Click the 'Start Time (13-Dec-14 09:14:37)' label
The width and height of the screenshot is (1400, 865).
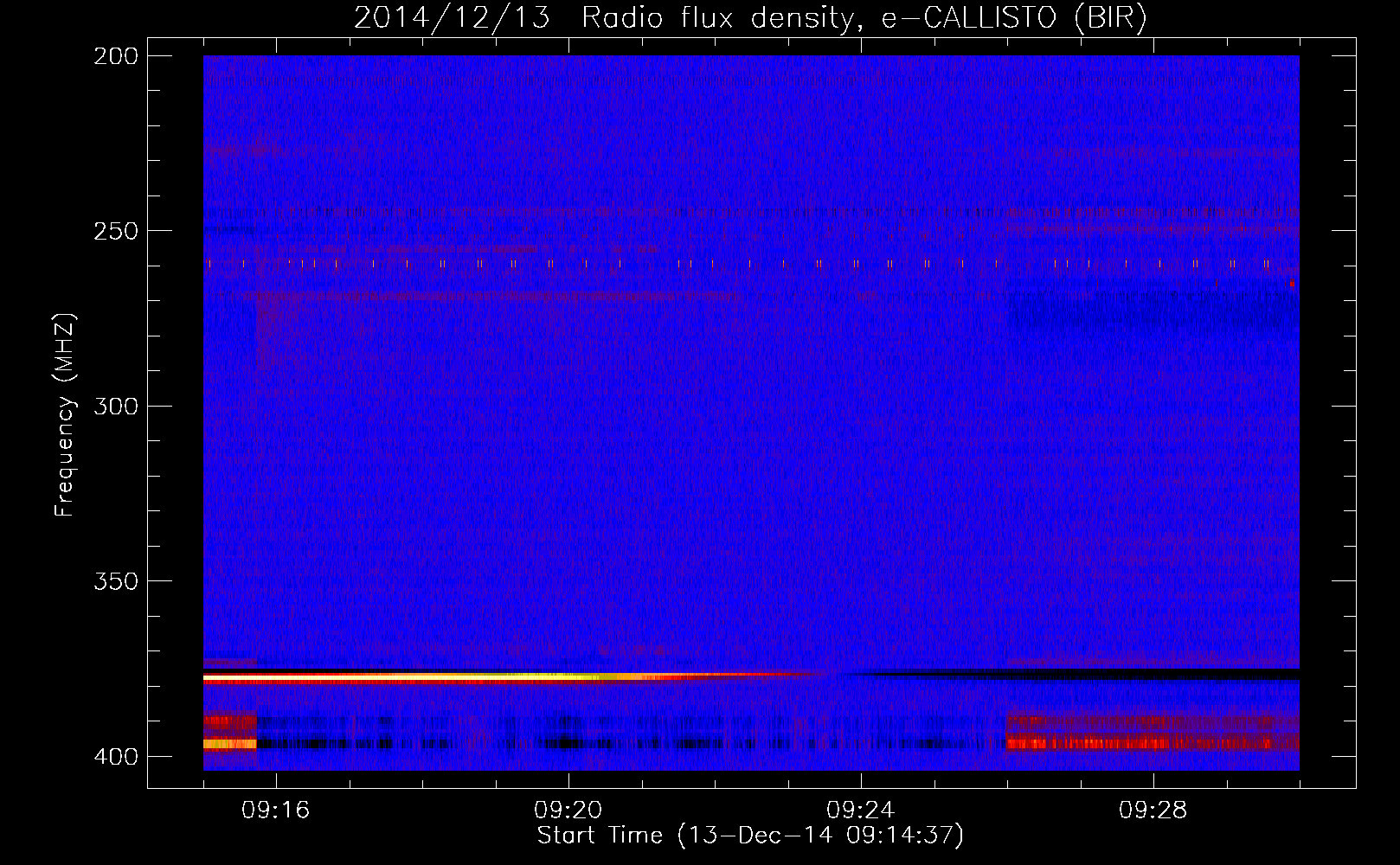pos(750,836)
